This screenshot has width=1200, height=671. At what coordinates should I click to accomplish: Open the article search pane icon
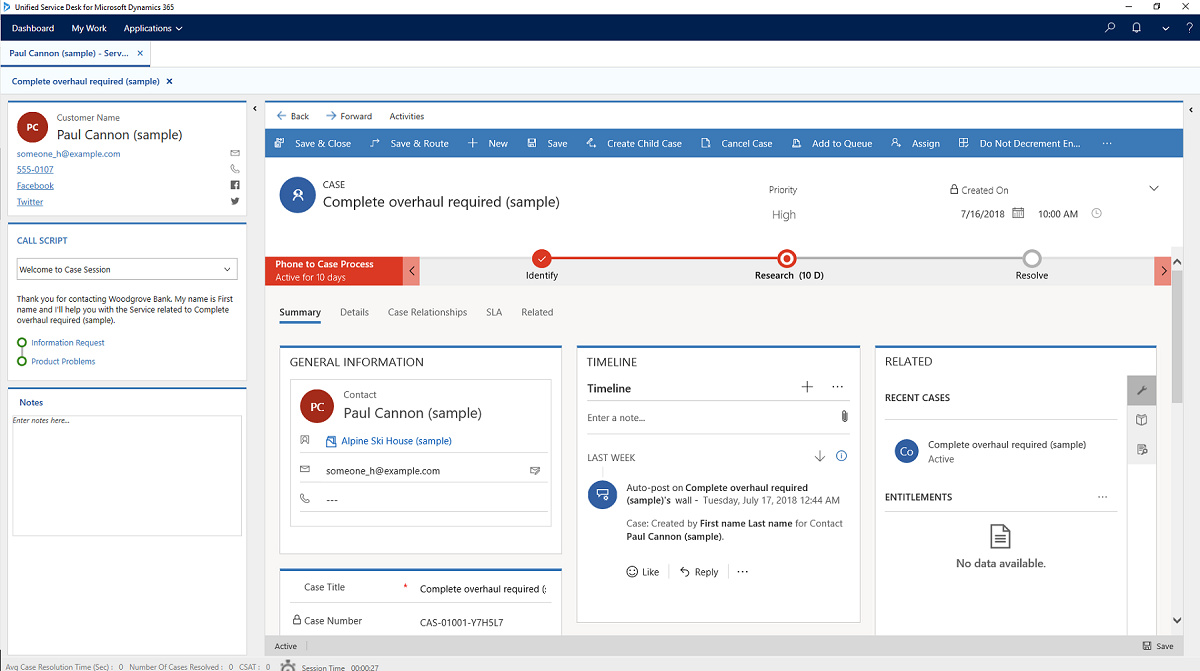point(1141,449)
